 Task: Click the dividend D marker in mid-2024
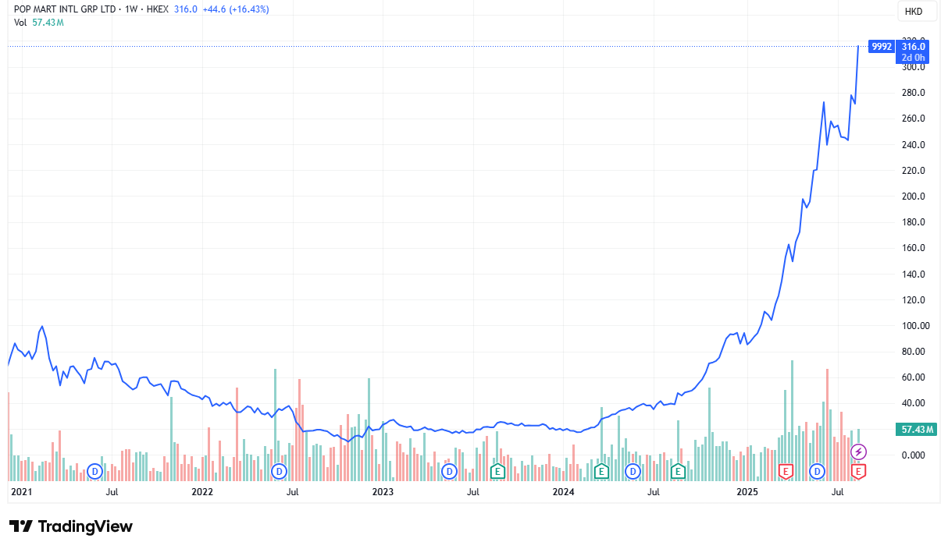coord(632,471)
